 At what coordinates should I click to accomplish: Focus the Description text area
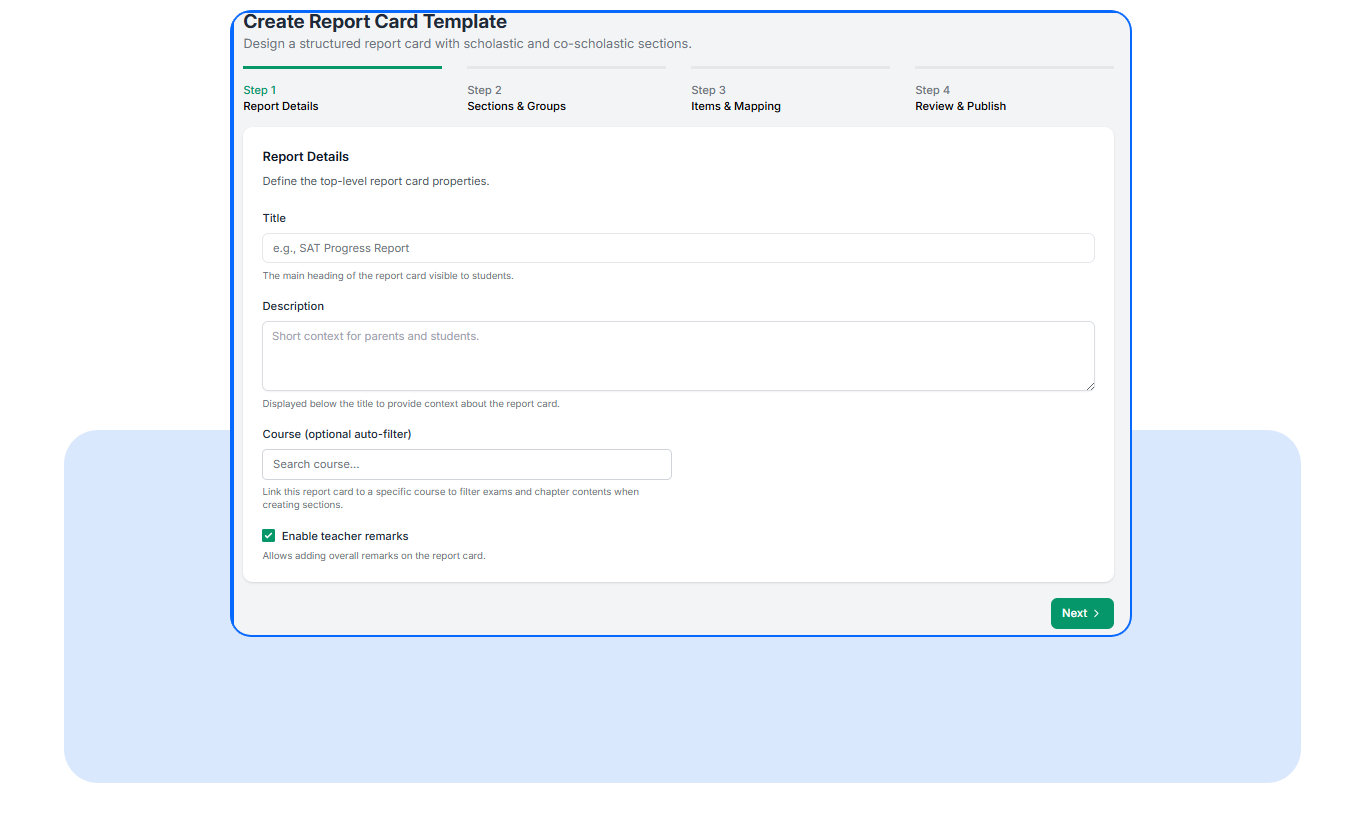[677, 355]
